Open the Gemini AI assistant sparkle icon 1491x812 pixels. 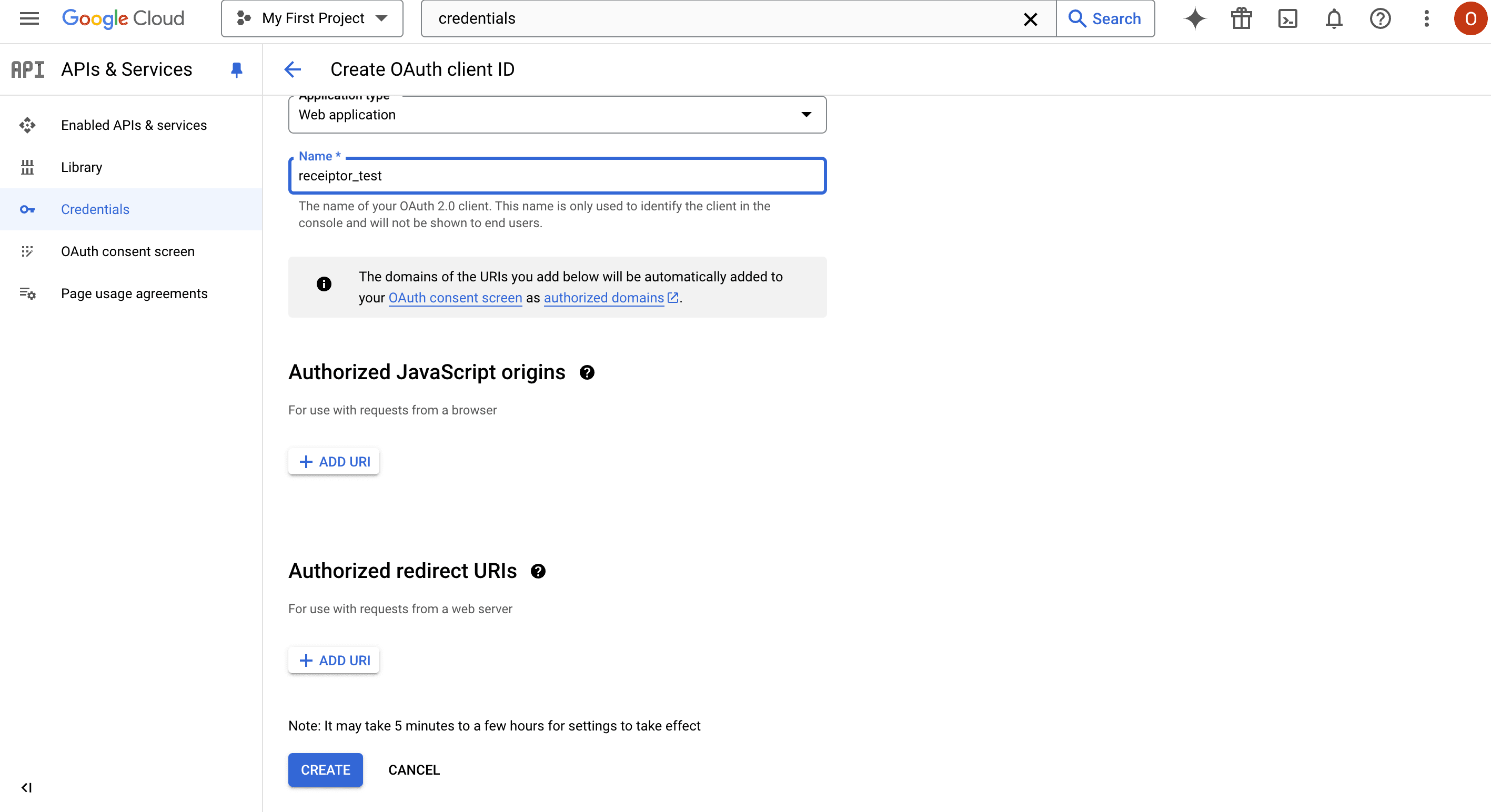(1195, 18)
